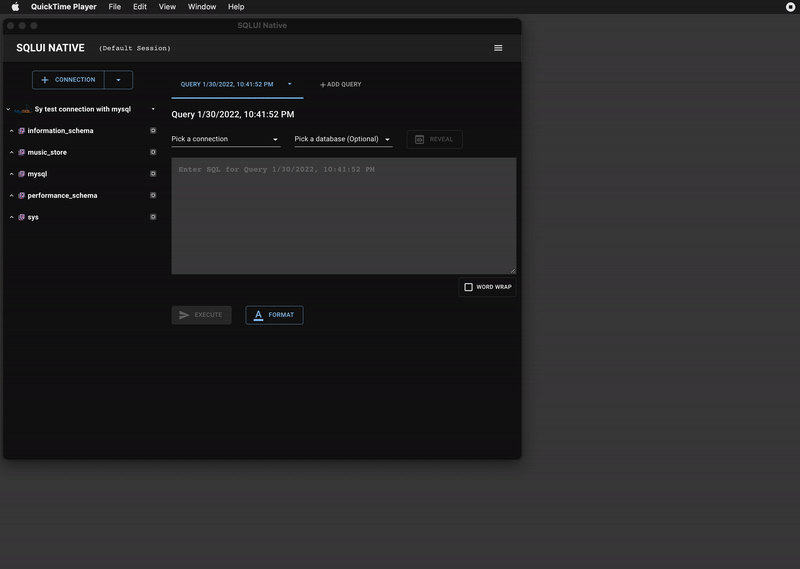The width and height of the screenshot is (800, 569).
Task: Expand the performance_schema database node
Action: pos(11,195)
